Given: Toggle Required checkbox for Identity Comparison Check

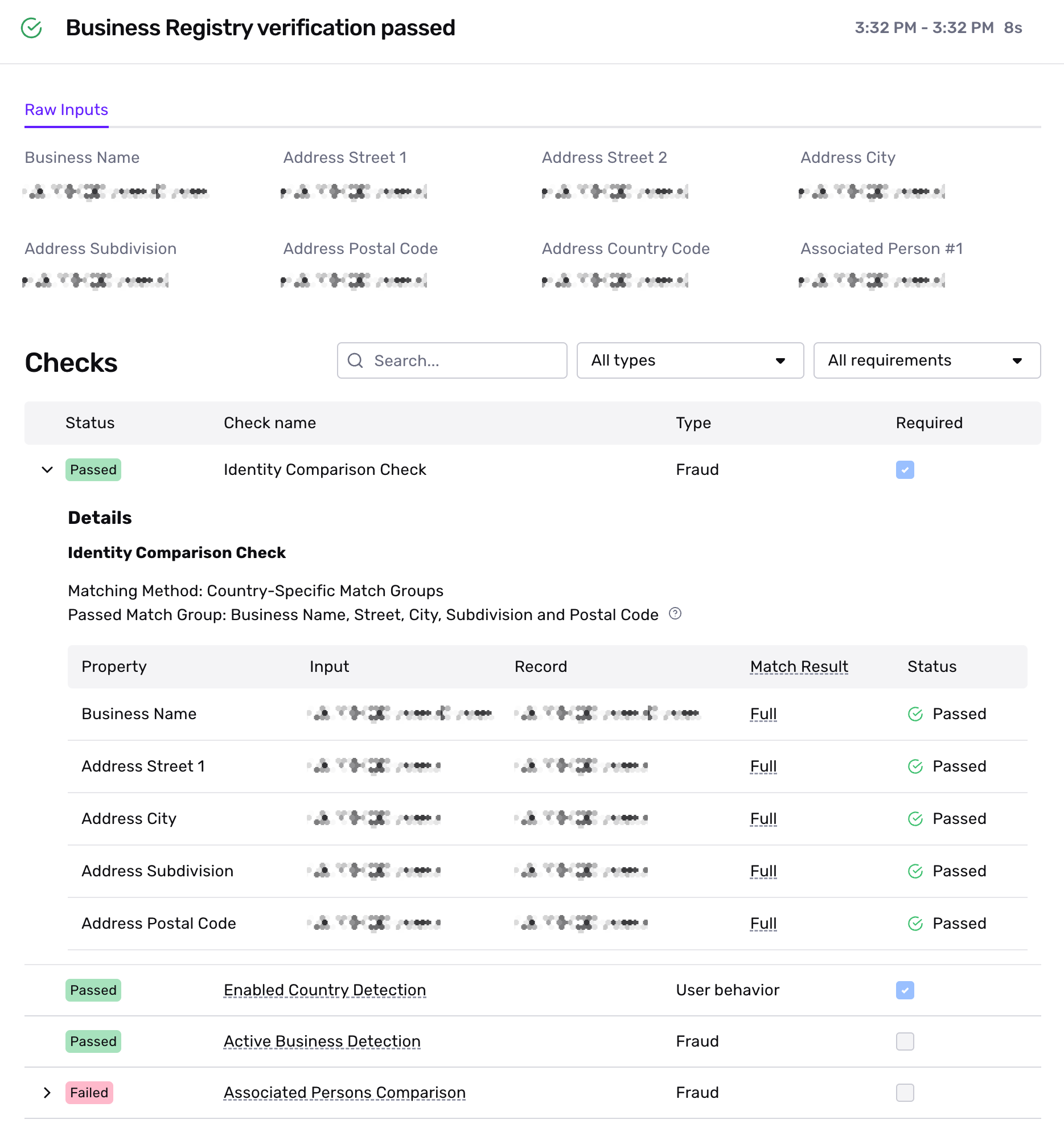Looking at the screenshot, I should [905, 470].
